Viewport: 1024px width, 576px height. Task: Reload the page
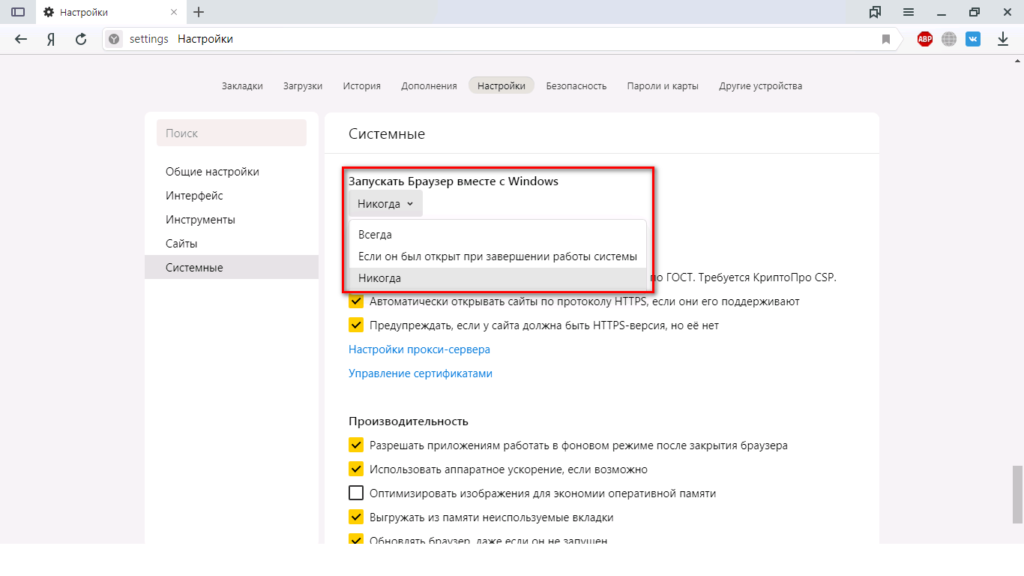[x=80, y=39]
